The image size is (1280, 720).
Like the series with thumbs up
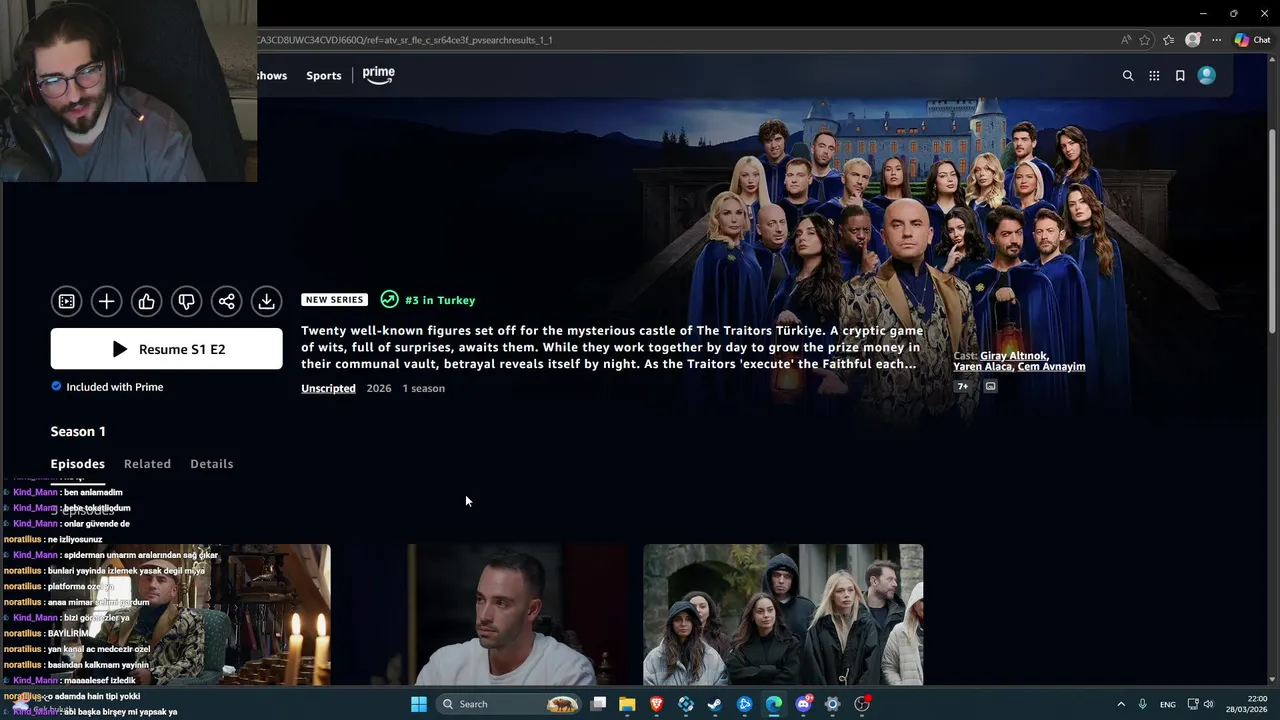pyautogui.click(x=146, y=301)
